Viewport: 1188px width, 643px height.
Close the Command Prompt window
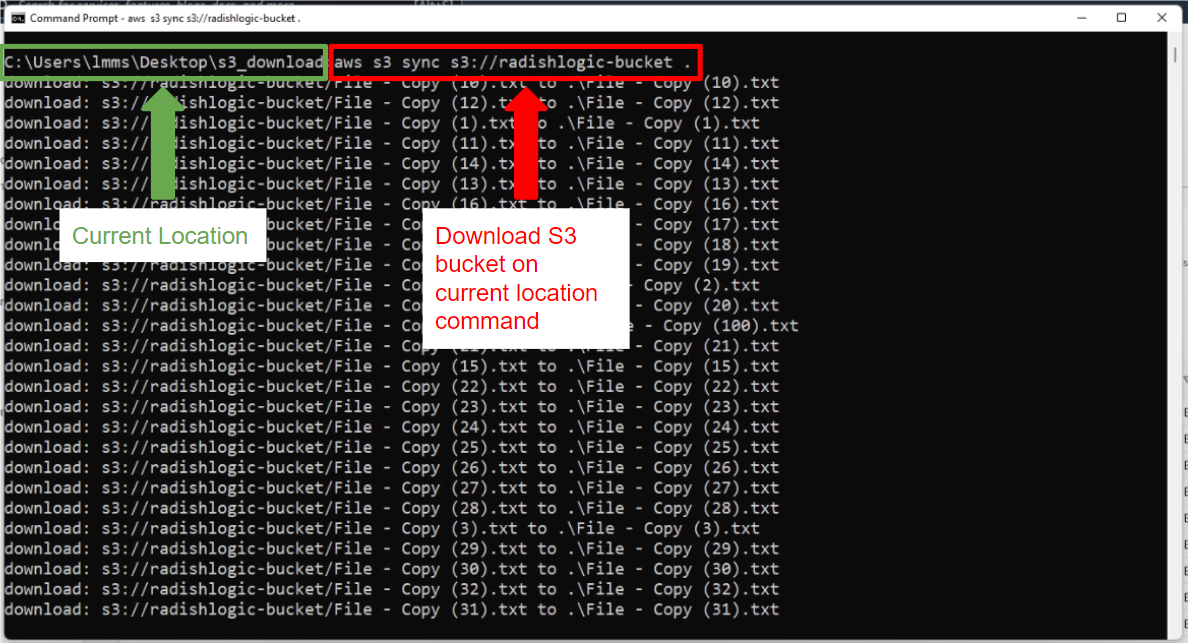(1161, 18)
